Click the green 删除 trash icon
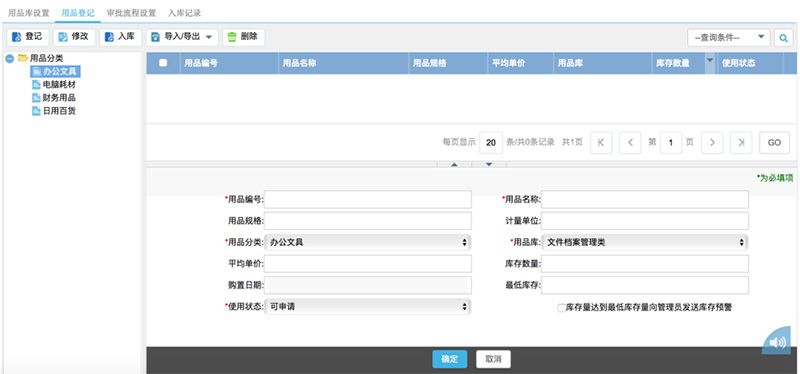 [x=232, y=37]
